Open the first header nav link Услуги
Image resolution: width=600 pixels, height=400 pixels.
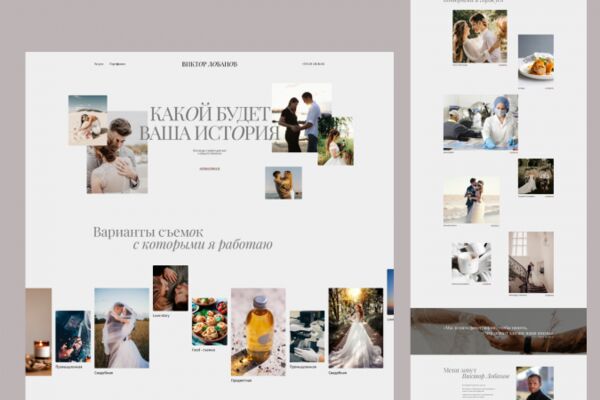99,64
